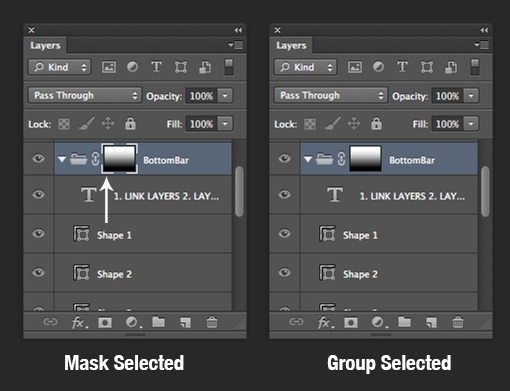Lock all padlock in left panel

[x=130, y=123]
